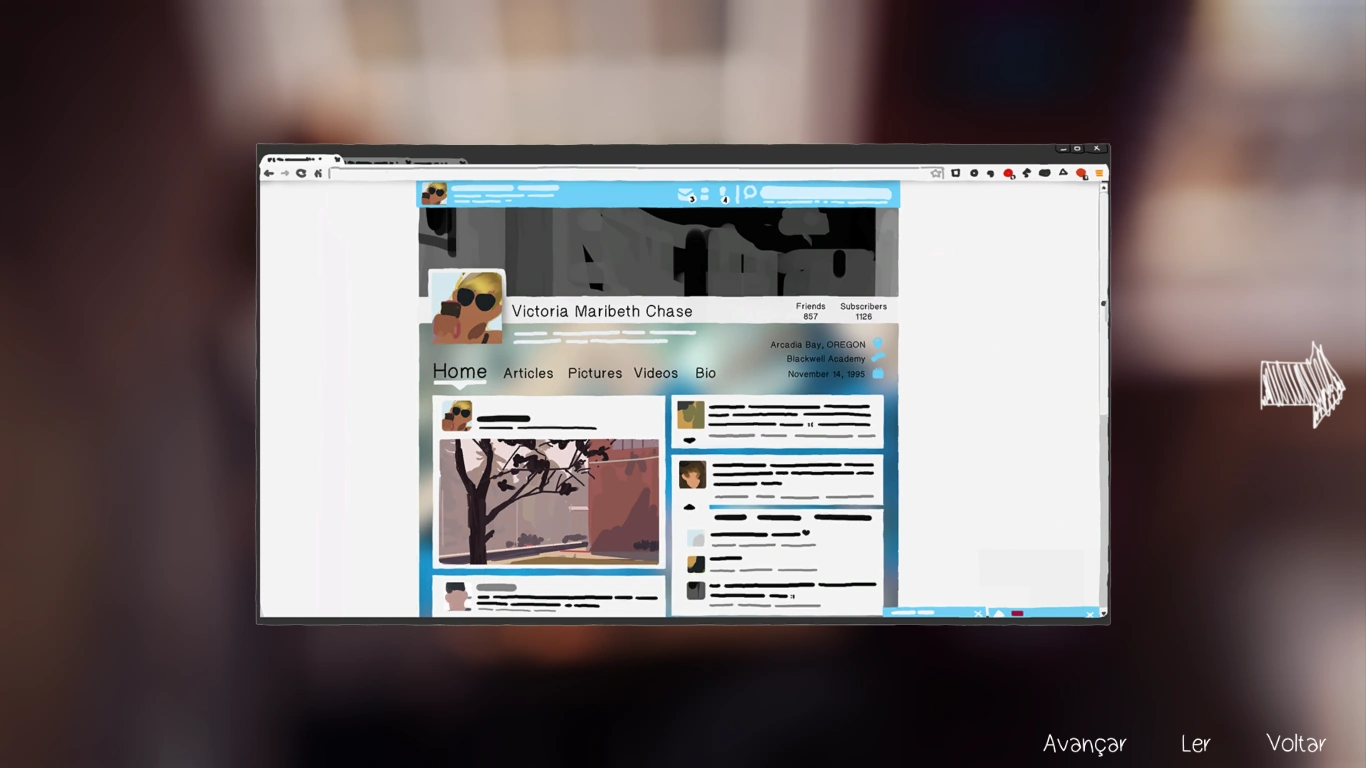This screenshot has width=1366, height=768.
Task: Open the Bio tab
Action: 706,373
